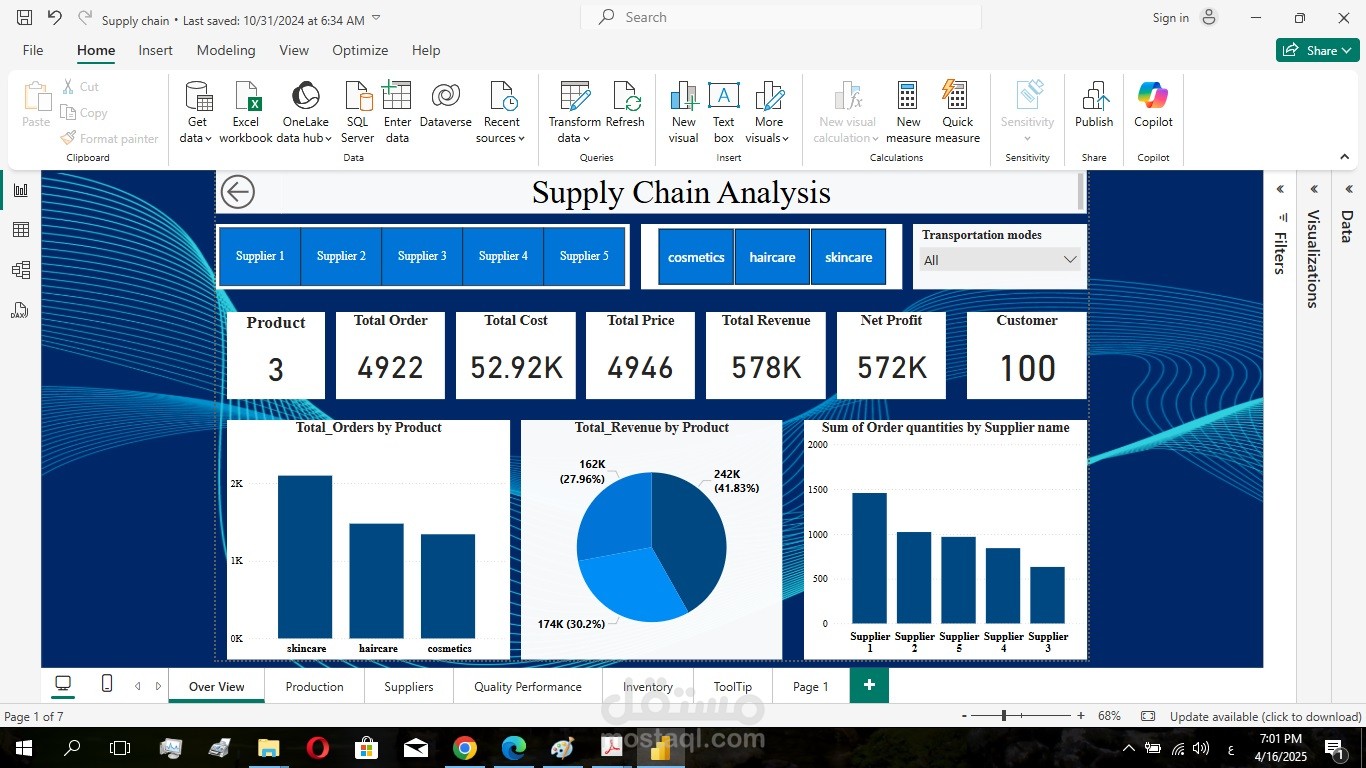Viewport: 1366px width, 768px height.
Task: Switch to Table view in left sidebar
Action: pyautogui.click(x=20, y=230)
